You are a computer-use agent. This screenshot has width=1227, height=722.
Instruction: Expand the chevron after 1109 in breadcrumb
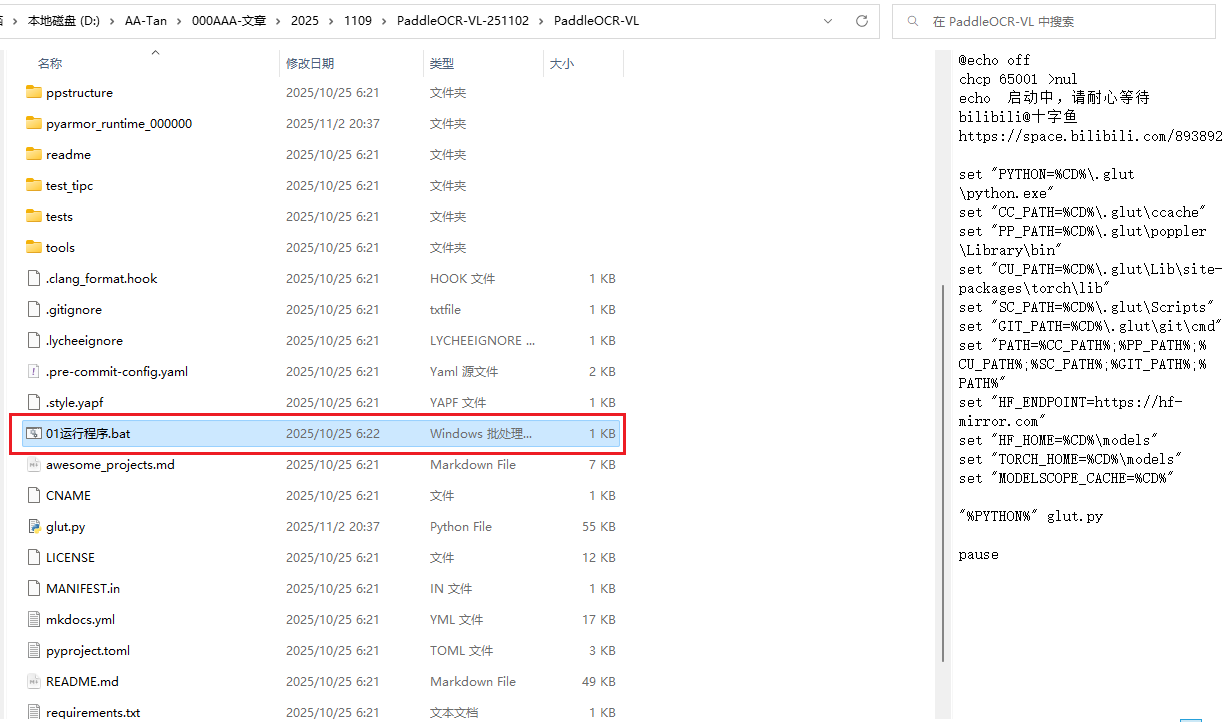pos(384,21)
